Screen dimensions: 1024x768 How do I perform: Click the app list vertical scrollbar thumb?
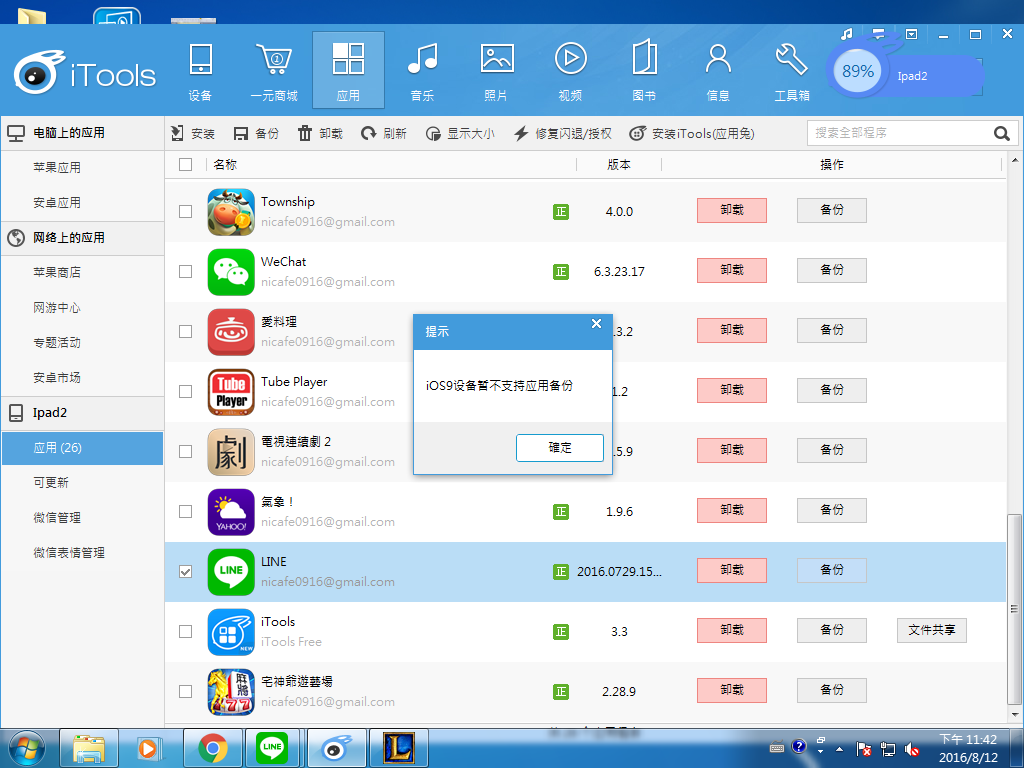[x=1014, y=610]
